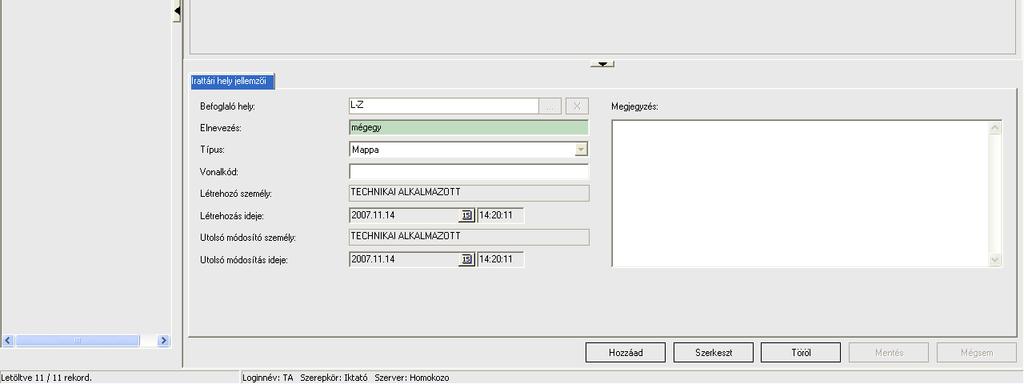The width and height of the screenshot is (1024, 384).
Task: Click Utolsó módosító személy field value
Action: click(469, 237)
